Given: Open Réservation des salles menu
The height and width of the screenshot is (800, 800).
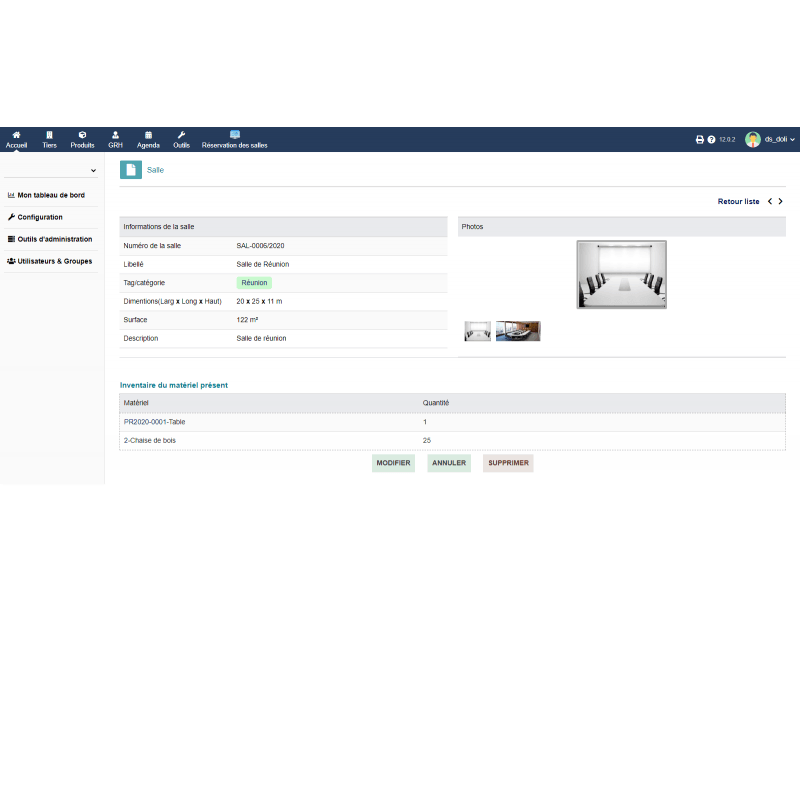Looking at the screenshot, I should 235,139.
